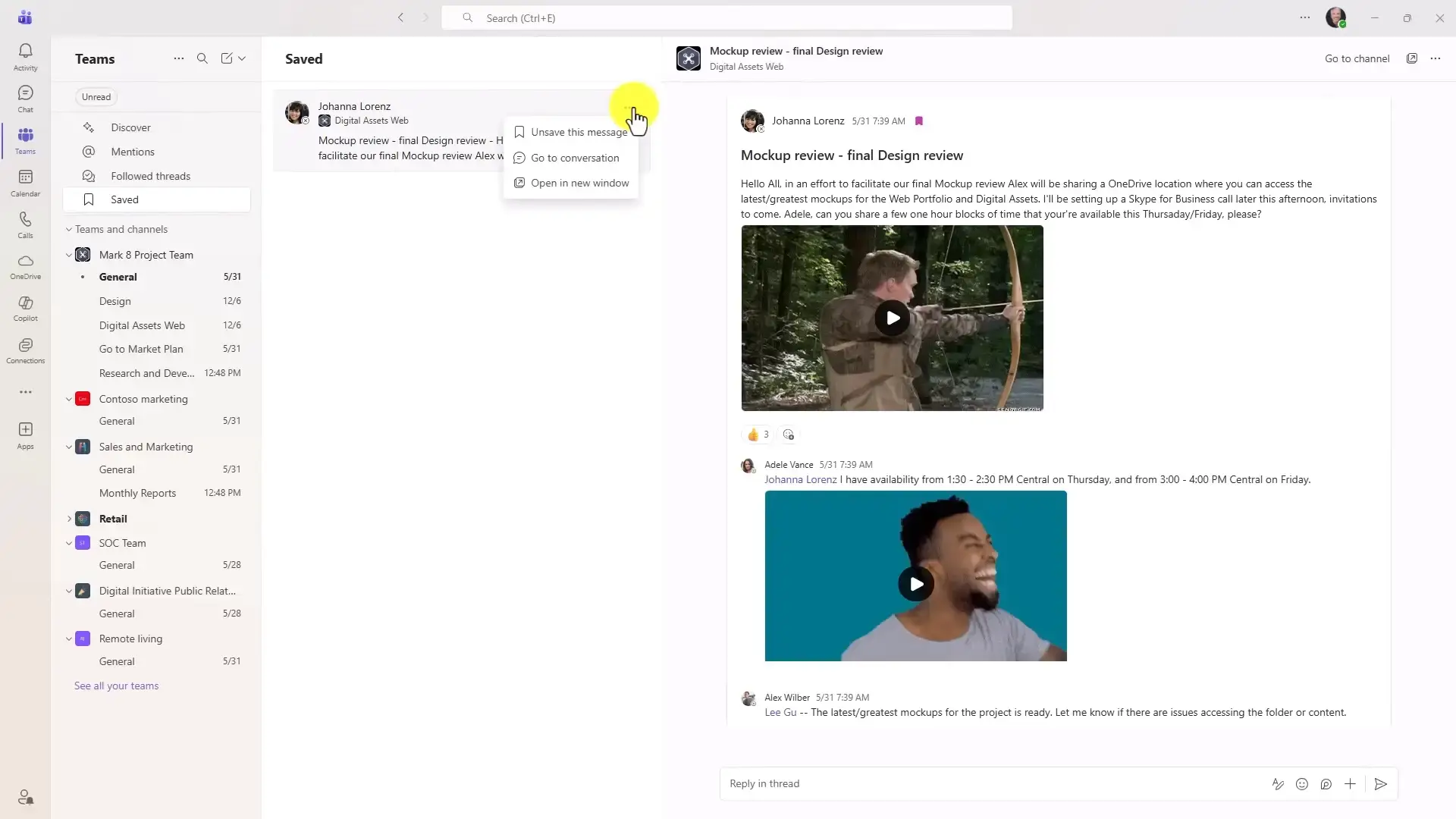Play the laughing man video

pyautogui.click(x=916, y=584)
